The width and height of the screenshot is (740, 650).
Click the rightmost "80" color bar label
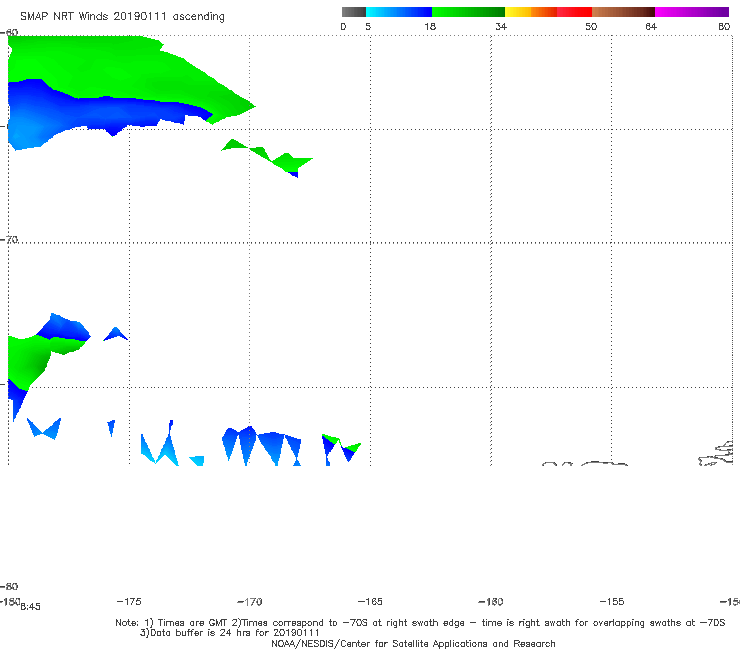(x=724, y=26)
